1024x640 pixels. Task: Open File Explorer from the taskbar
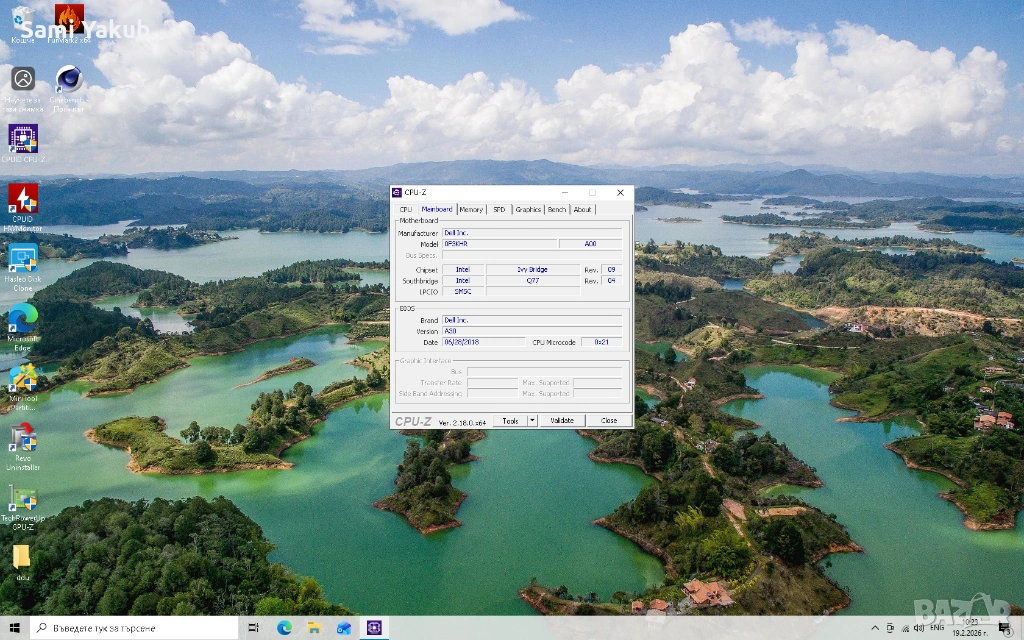314,628
